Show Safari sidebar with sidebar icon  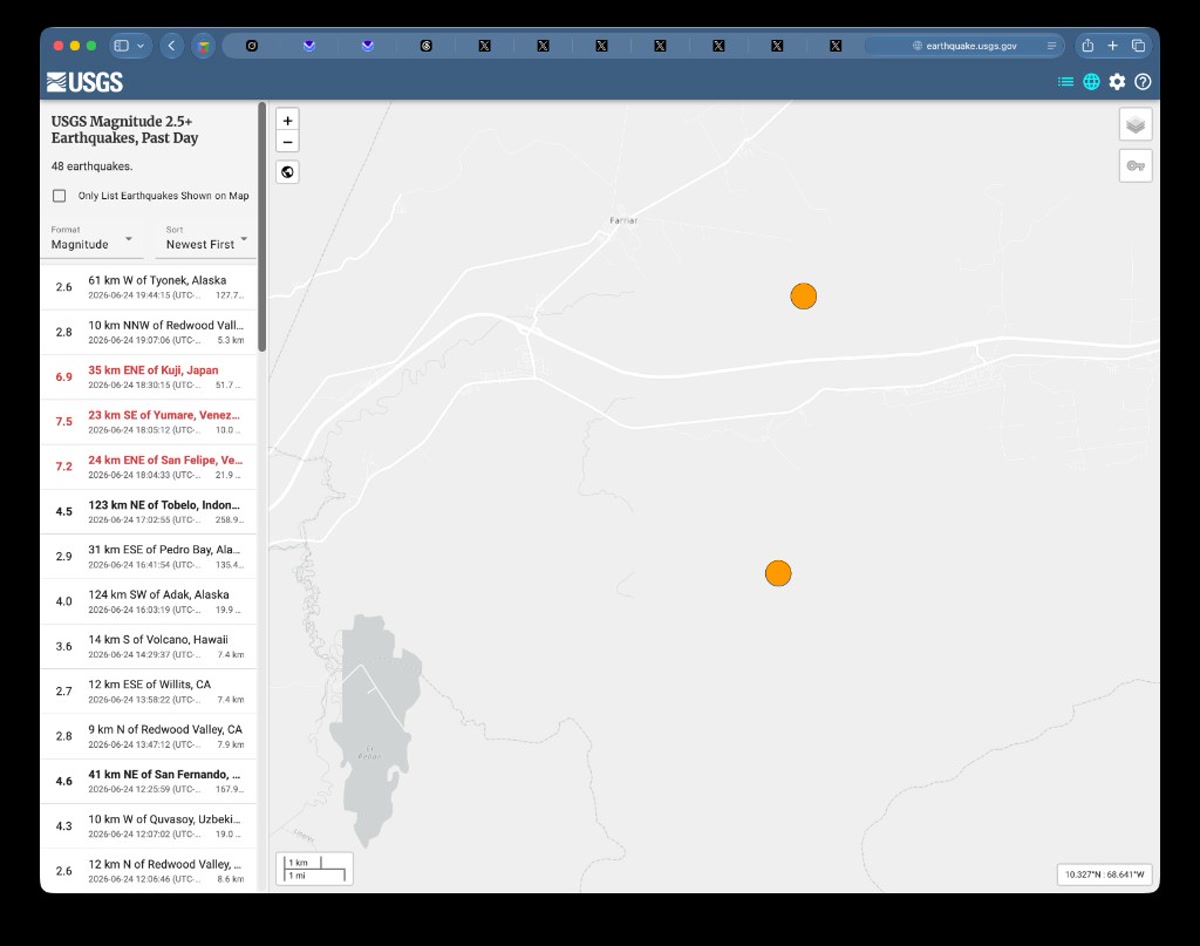[x=122, y=46]
